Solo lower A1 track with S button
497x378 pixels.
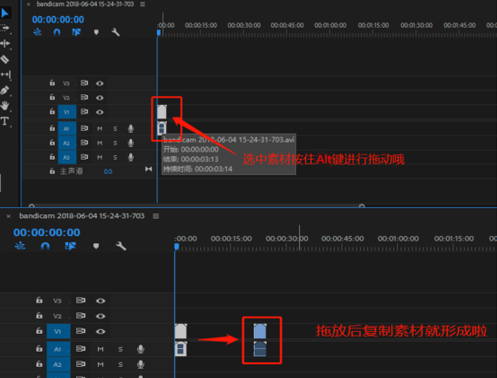[x=120, y=349]
